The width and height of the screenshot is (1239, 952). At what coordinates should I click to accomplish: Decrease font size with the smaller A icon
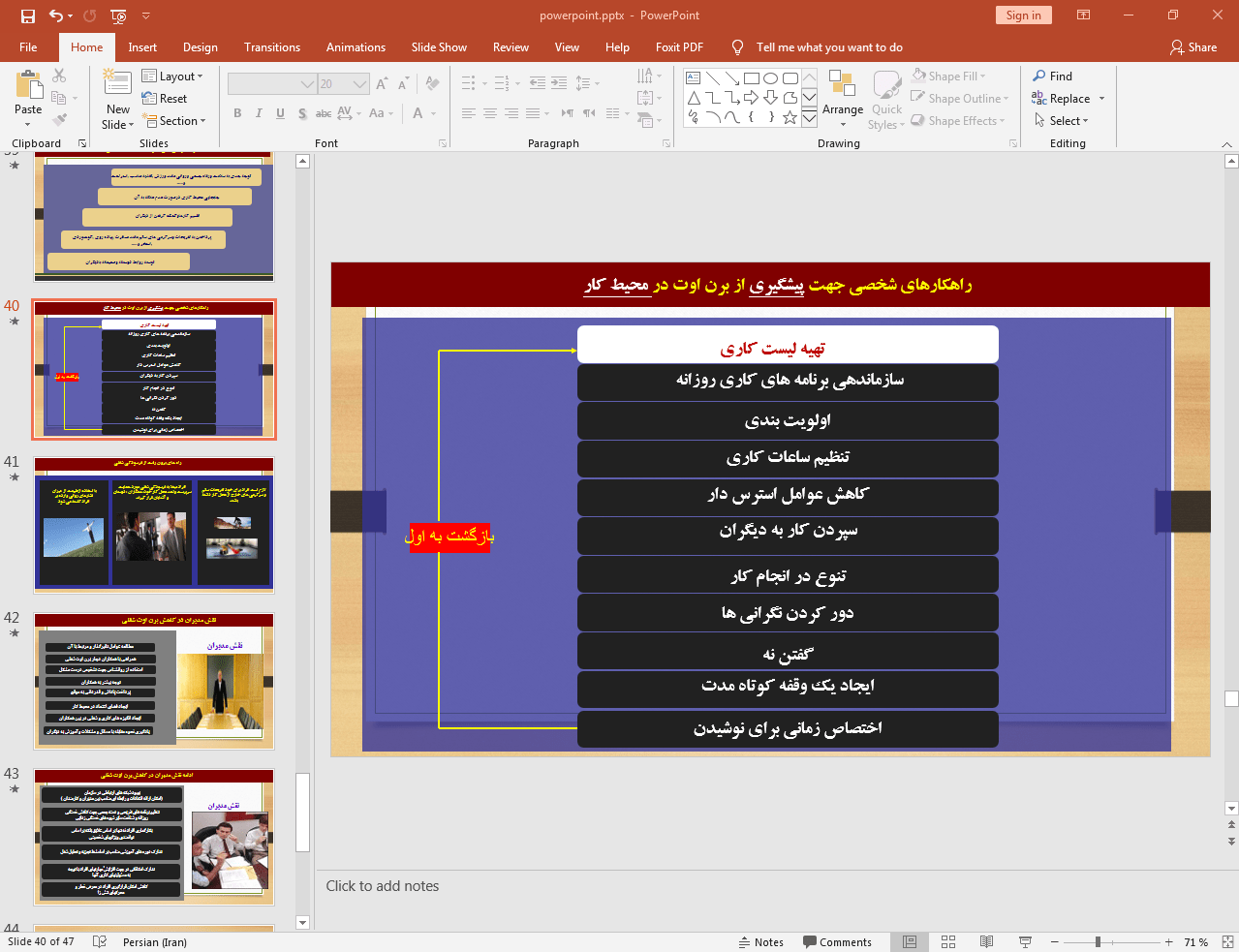(x=404, y=83)
